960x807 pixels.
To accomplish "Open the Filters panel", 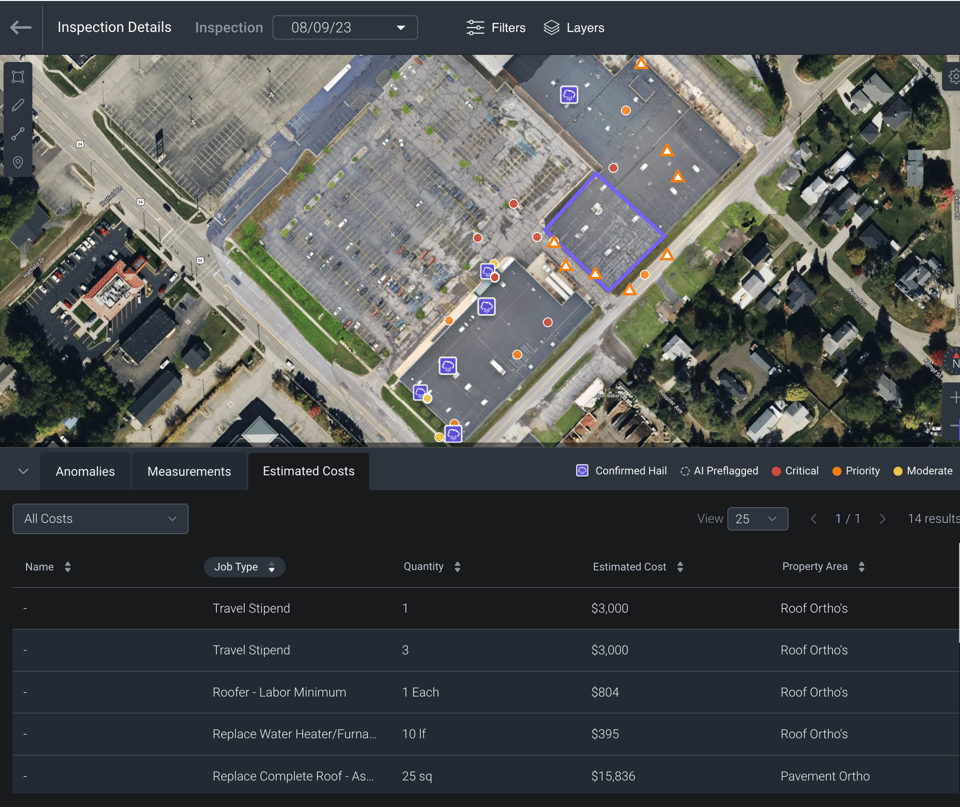I will pyautogui.click(x=495, y=27).
